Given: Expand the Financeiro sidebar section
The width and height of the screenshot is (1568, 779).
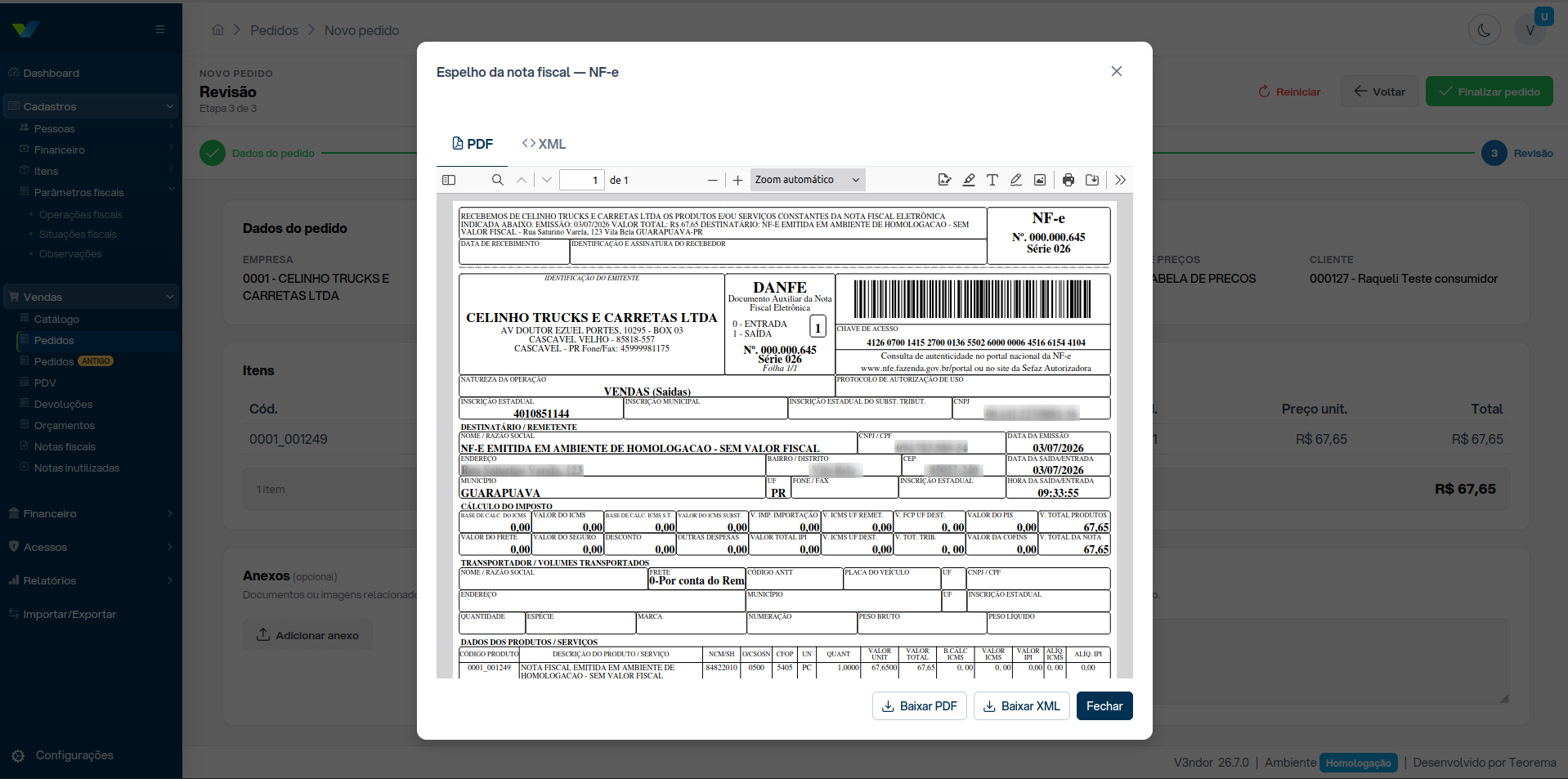Looking at the screenshot, I should click(x=91, y=513).
